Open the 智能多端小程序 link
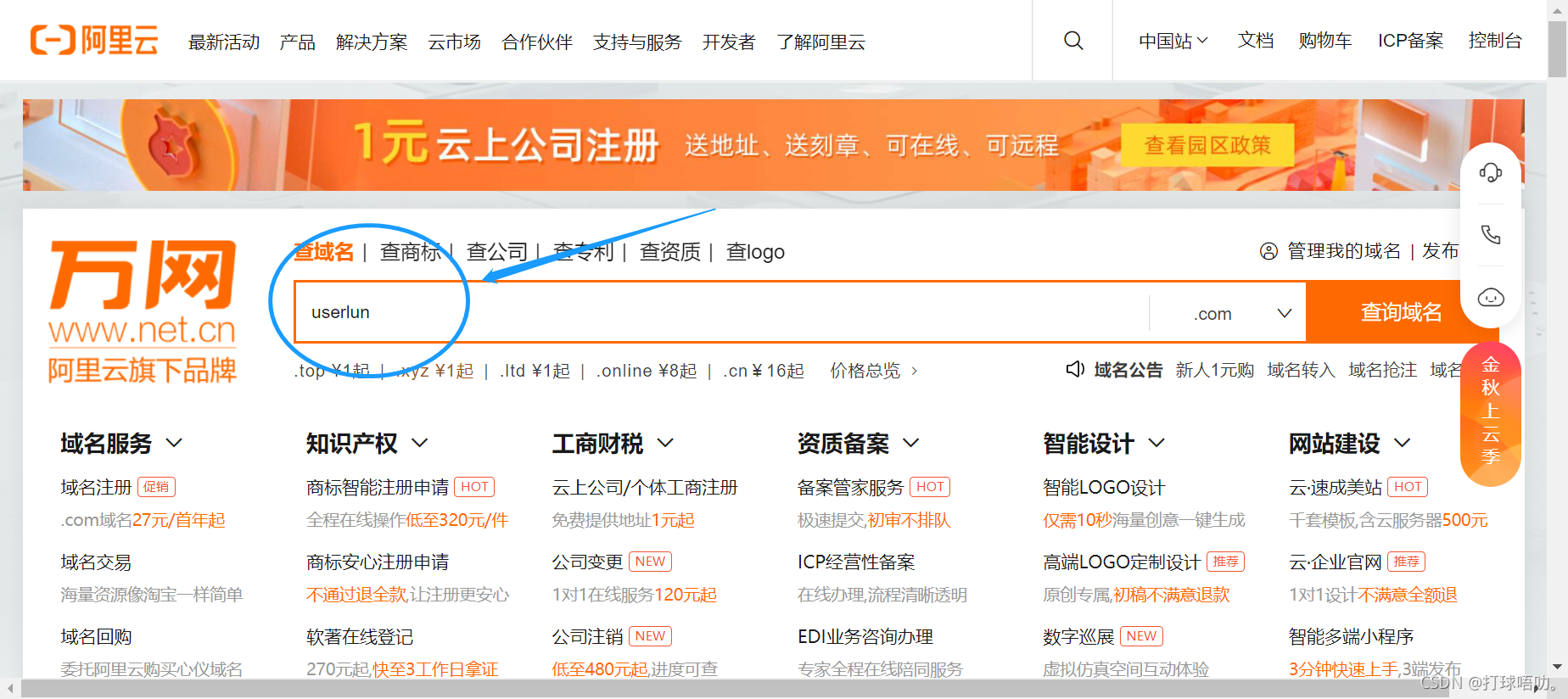 [1351, 637]
